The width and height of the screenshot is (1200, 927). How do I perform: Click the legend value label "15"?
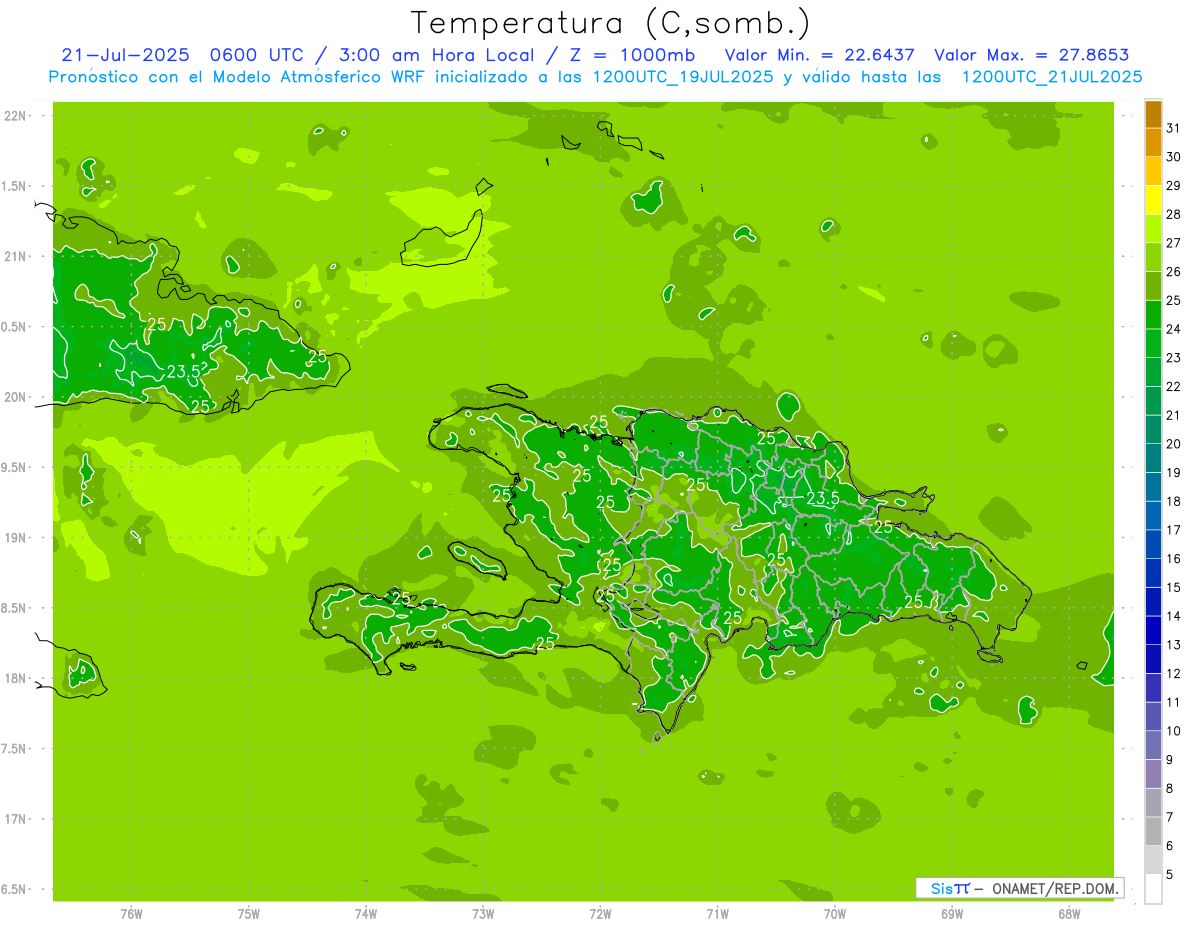click(x=1173, y=587)
